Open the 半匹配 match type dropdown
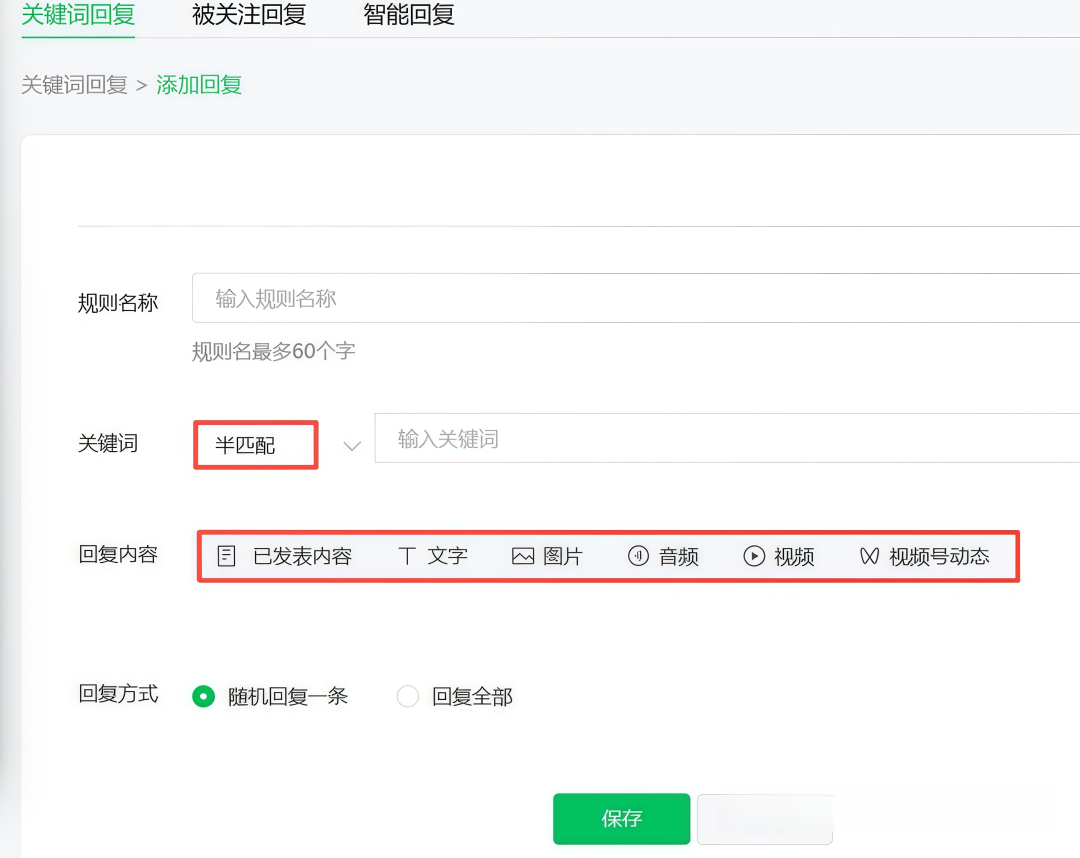Viewport: 1080px width, 858px height. coord(256,445)
